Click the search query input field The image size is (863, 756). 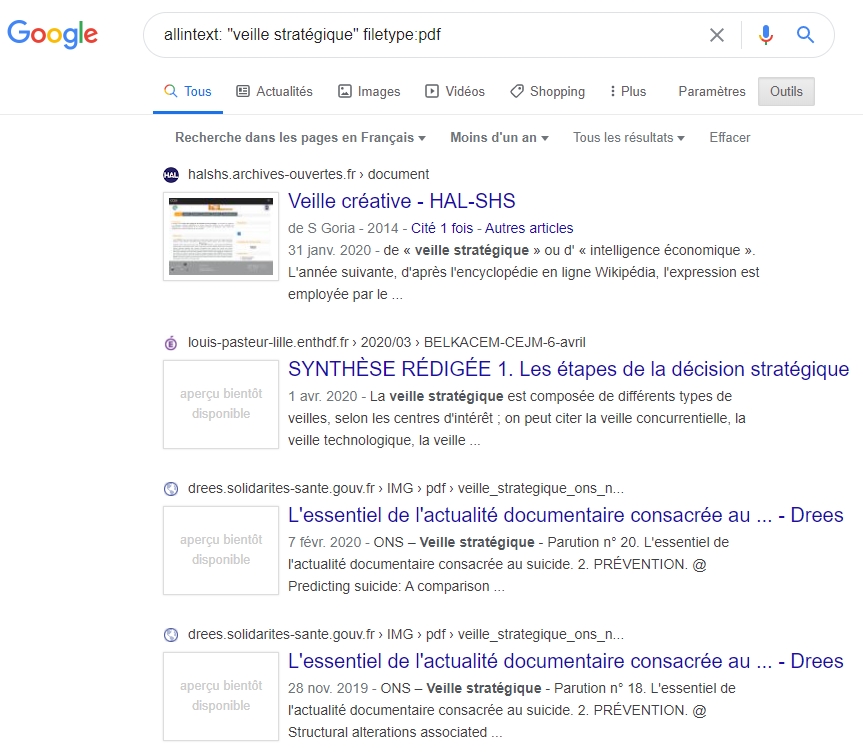pos(429,35)
